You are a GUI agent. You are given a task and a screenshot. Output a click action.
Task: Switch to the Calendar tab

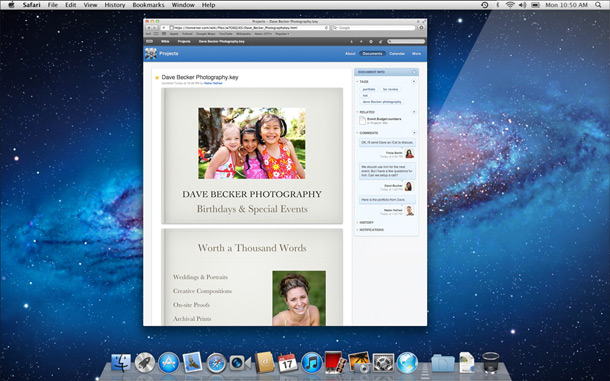pyautogui.click(x=397, y=54)
